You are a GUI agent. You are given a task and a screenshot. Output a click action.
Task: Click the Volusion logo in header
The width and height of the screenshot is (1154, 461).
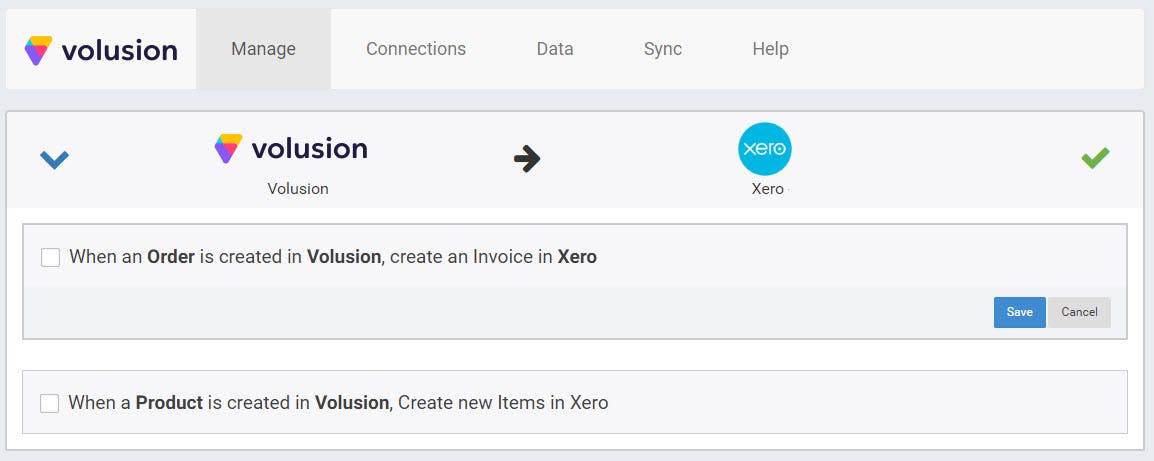101,50
